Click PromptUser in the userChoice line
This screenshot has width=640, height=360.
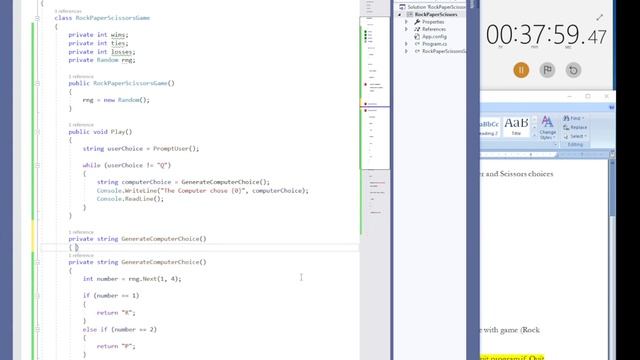point(172,149)
